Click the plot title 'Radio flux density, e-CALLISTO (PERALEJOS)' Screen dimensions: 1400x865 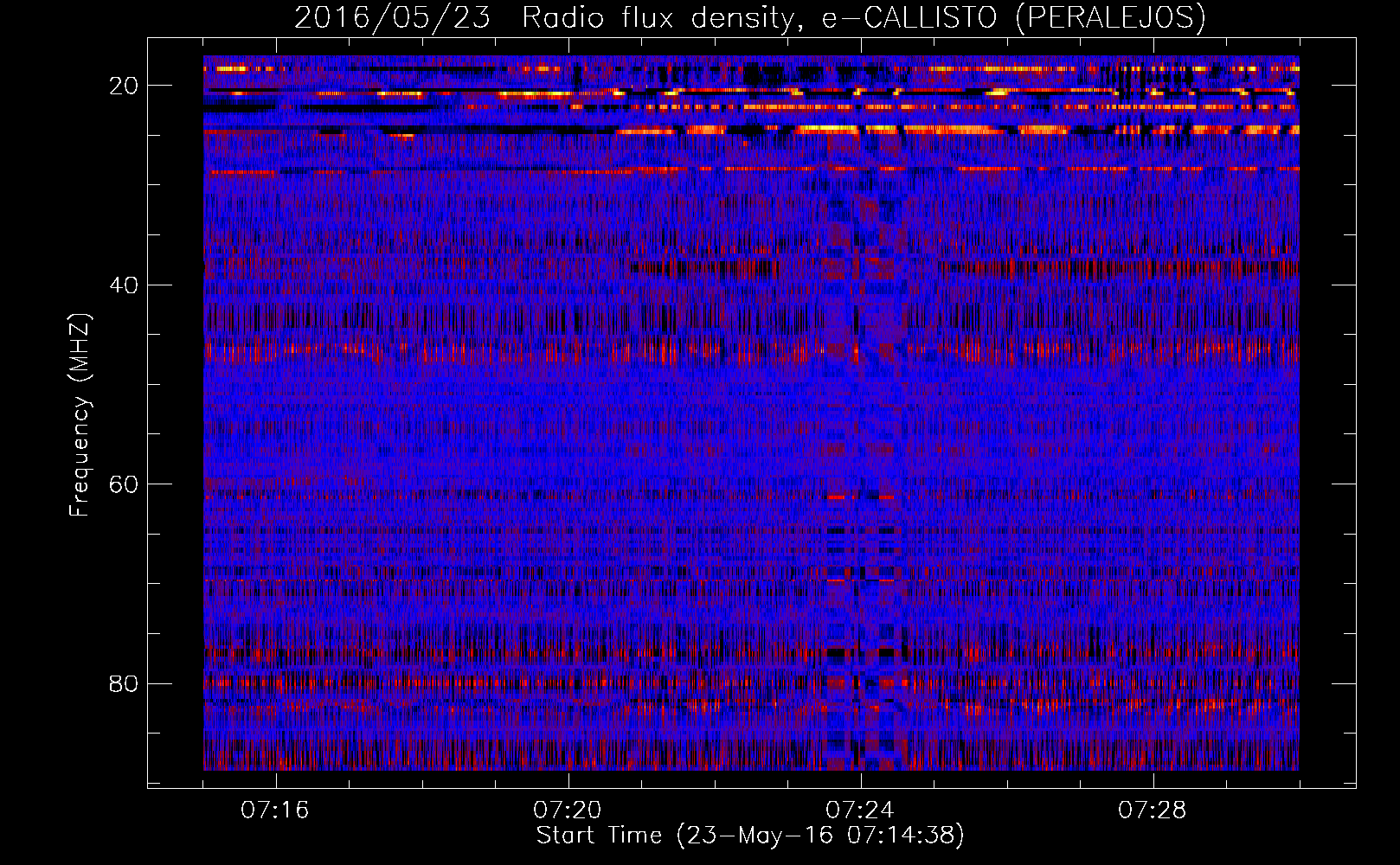[x=864, y=17]
